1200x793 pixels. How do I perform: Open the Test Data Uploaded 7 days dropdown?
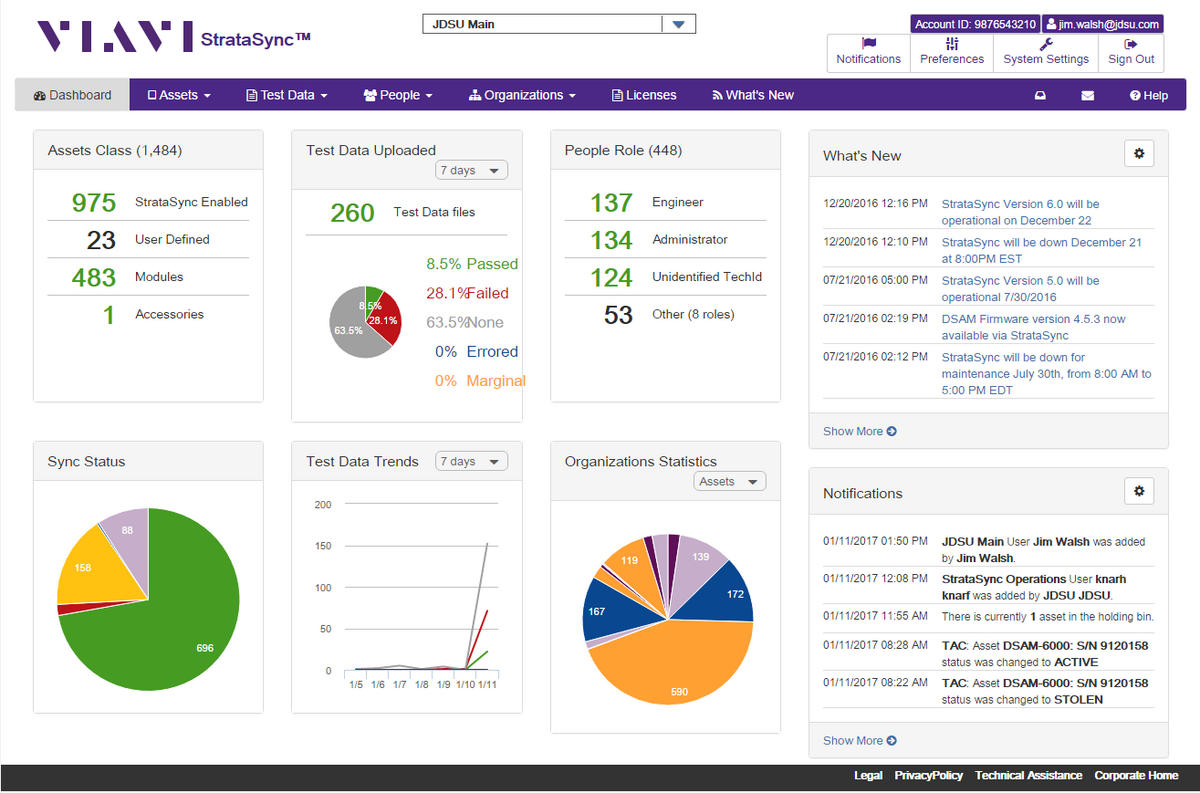point(471,171)
